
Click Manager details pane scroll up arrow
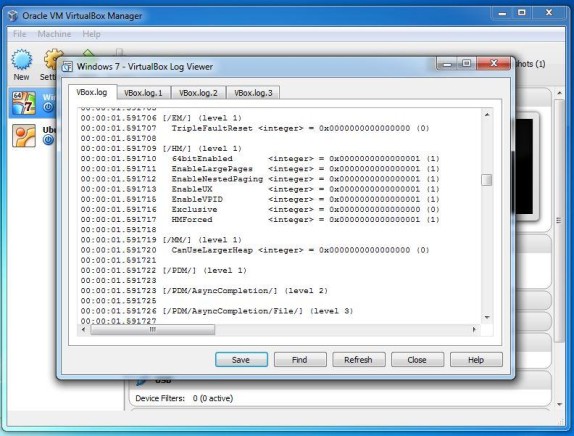pos(559,94)
